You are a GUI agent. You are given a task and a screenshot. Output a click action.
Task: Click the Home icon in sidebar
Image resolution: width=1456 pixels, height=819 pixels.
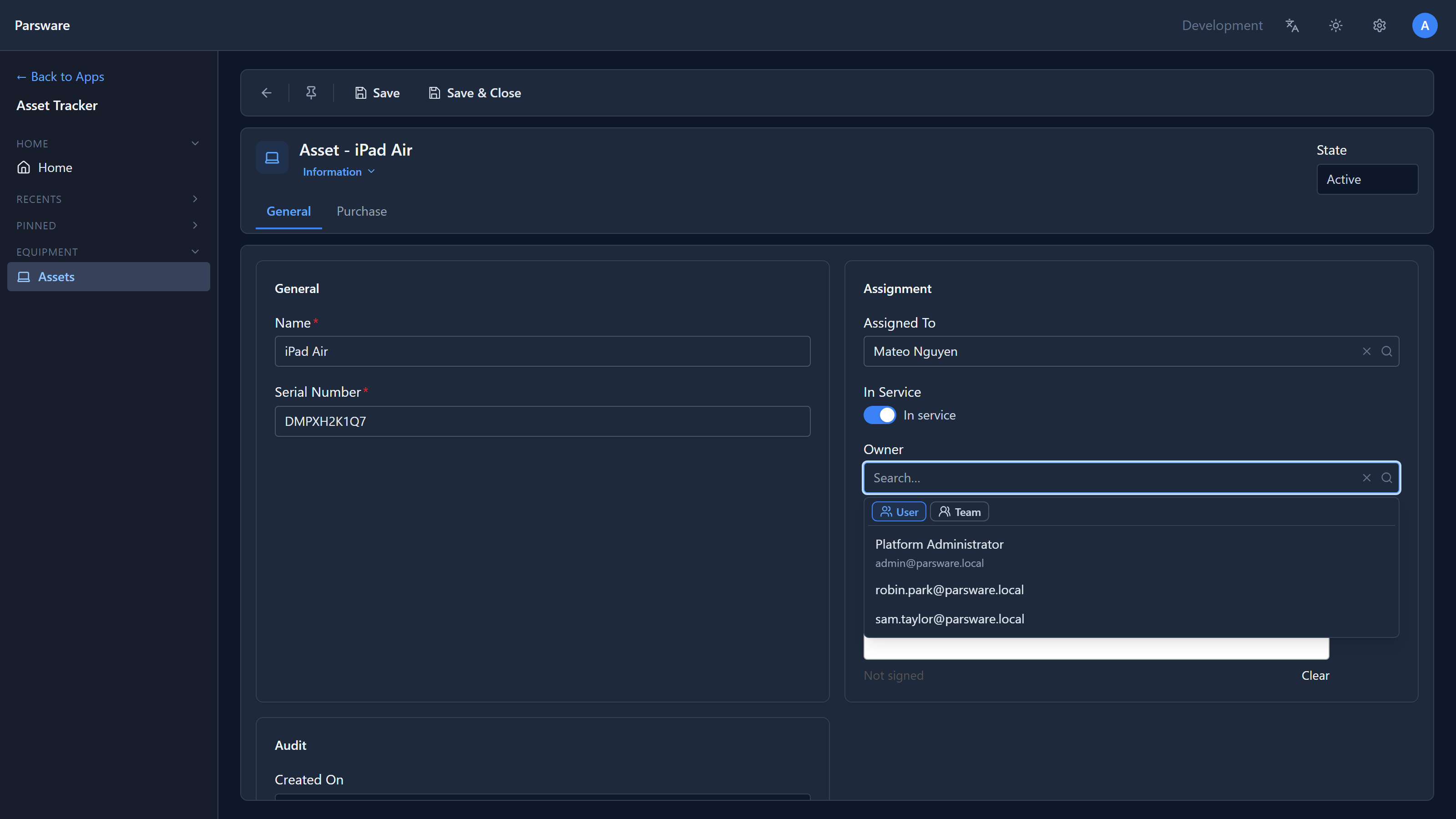(24, 167)
